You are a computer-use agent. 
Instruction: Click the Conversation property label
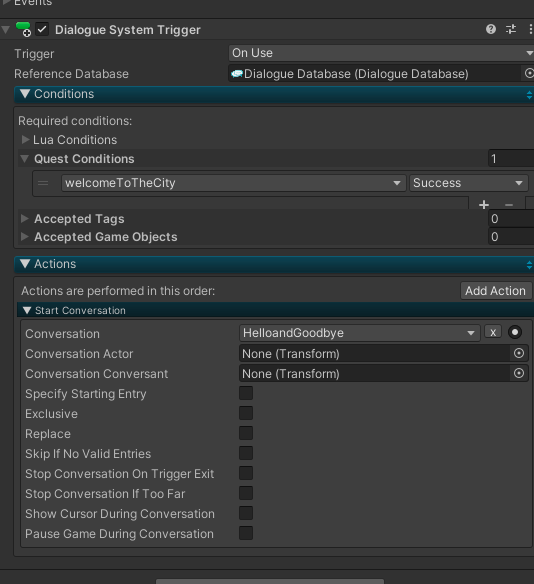[x=63, y=334]
